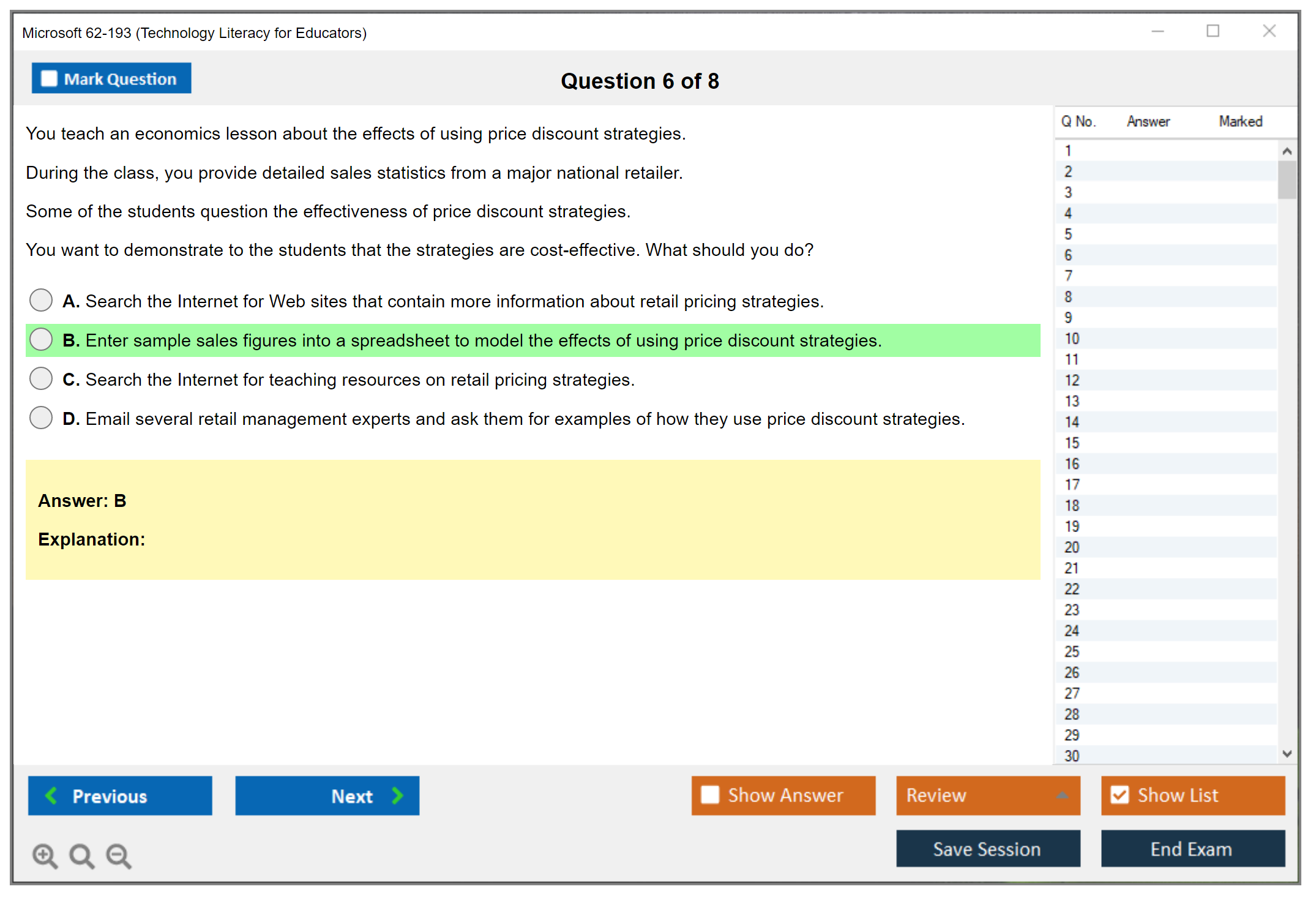Click the Save Session button
The width and height of the screenshot is (1316, 900).
(987, 849)
